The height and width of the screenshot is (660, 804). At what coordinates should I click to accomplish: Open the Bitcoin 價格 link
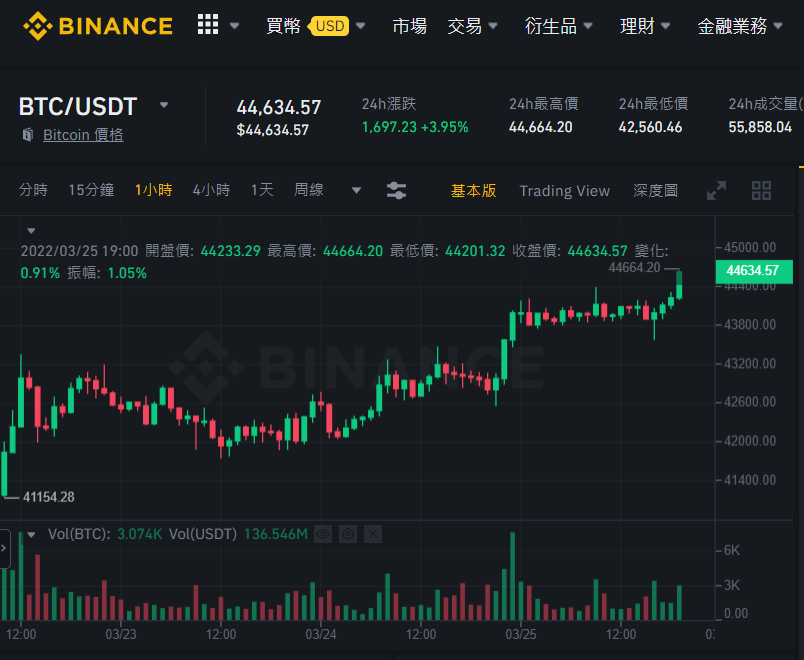pos(83,135)
